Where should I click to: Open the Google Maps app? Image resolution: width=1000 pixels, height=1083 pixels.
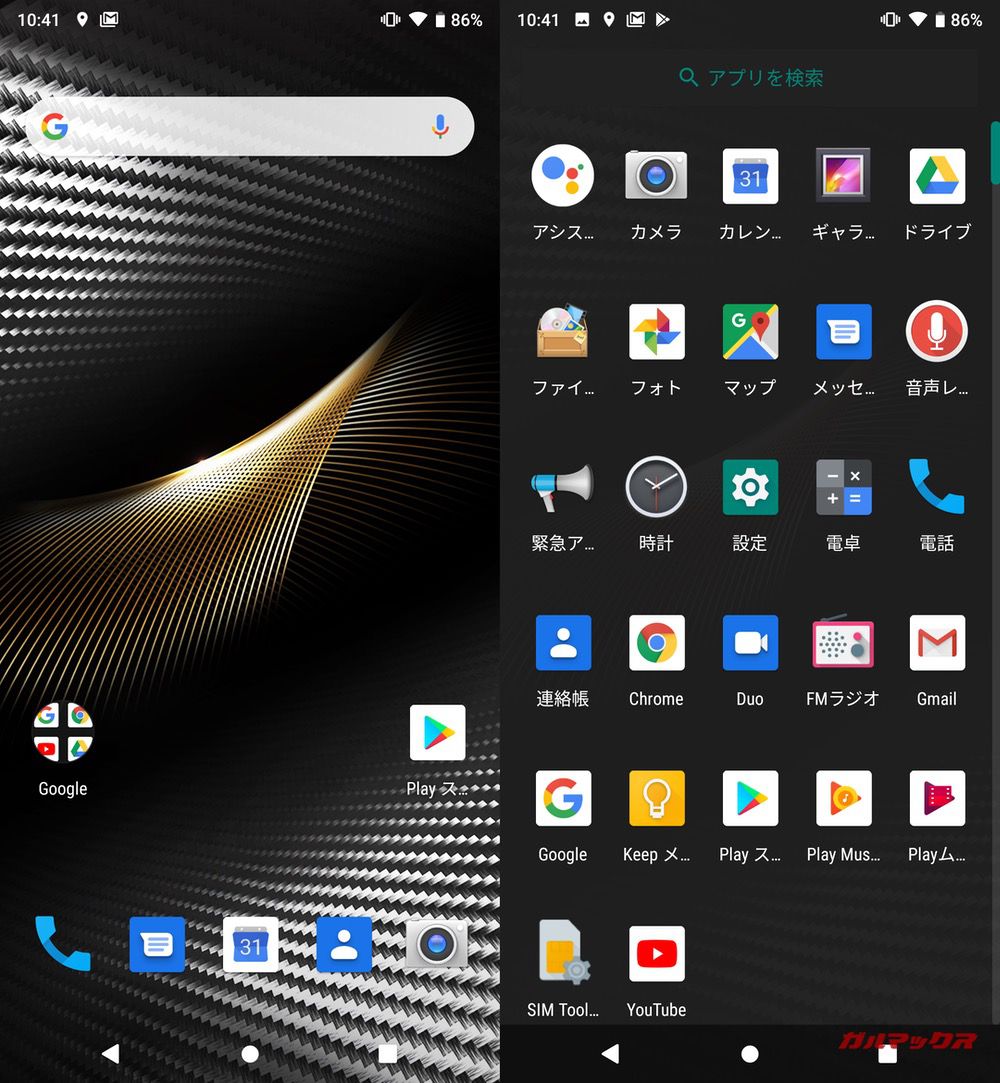click(750, 332)
